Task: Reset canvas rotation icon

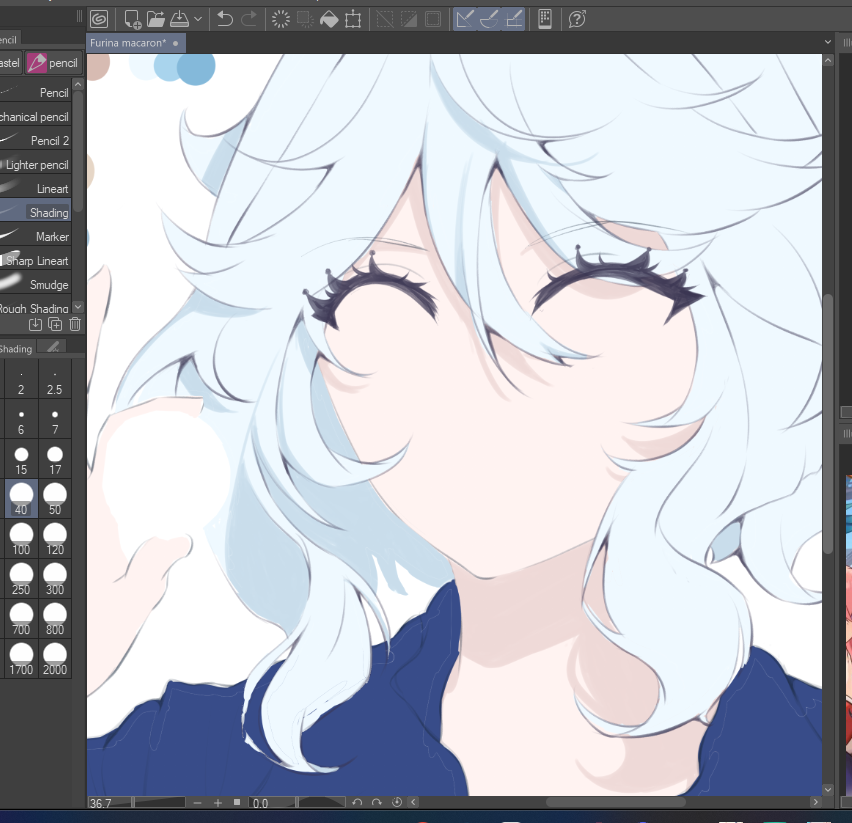Action: pyautogui.click(x=397, y=802)
